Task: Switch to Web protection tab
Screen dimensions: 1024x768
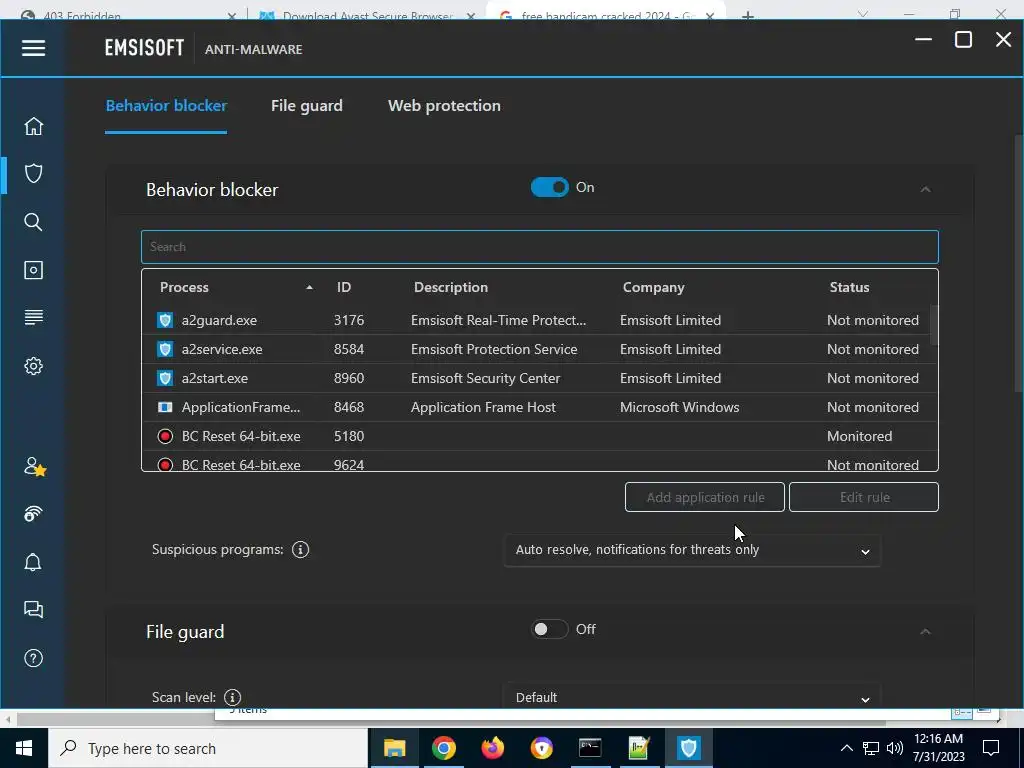Action: click(445, 106)
